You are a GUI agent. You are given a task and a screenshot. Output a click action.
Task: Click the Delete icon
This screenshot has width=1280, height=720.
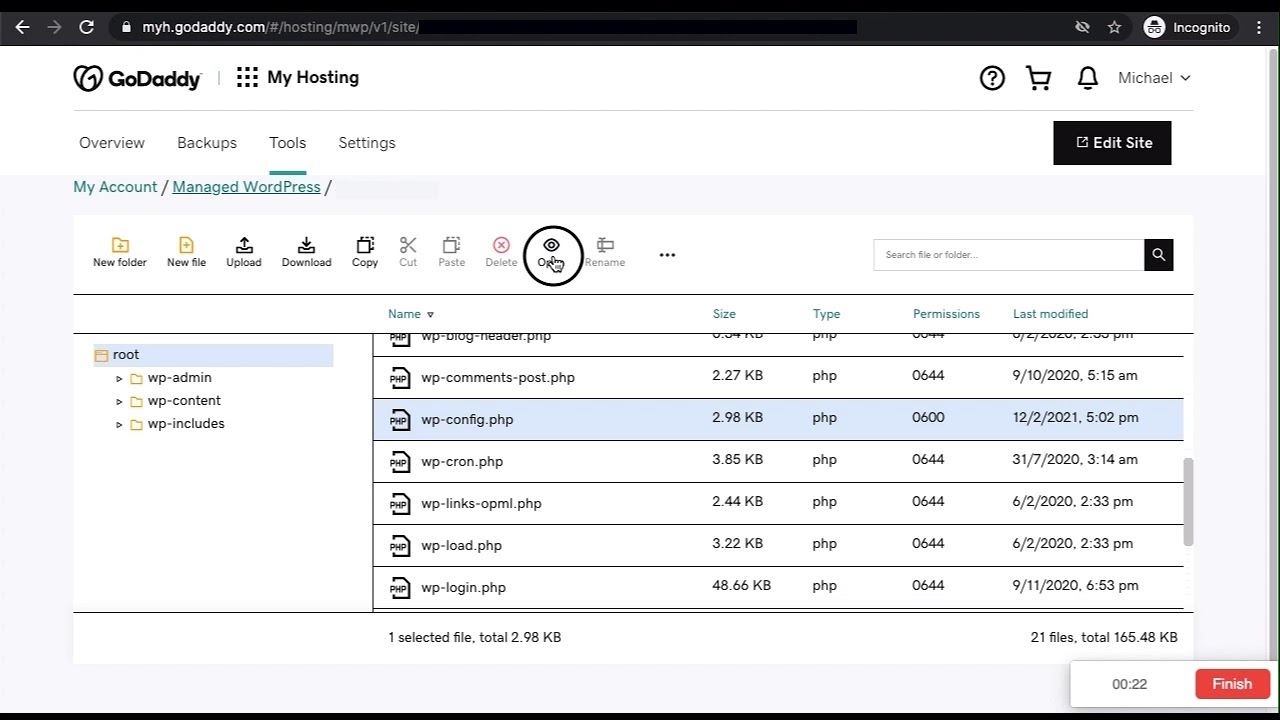pyautogui.click(x=501, y=245)
